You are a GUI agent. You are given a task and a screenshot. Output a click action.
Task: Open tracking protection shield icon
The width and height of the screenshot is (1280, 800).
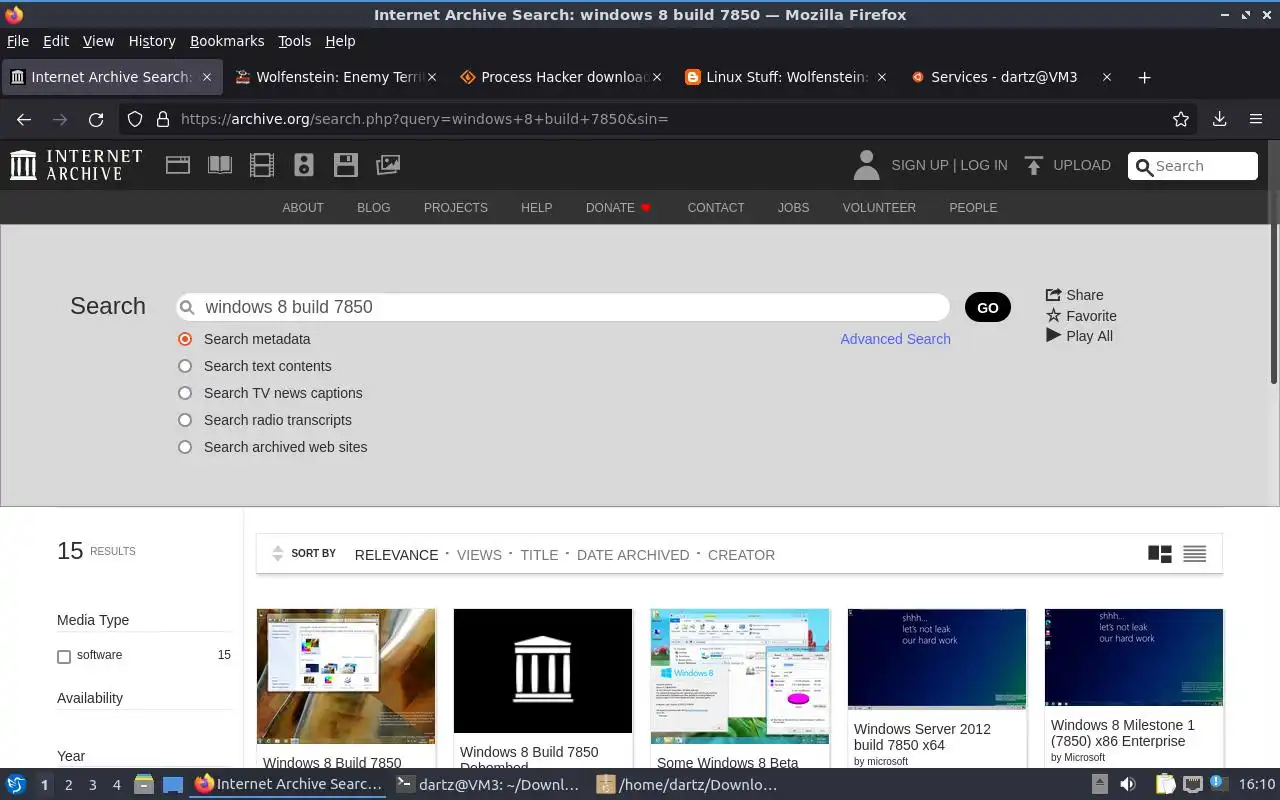coord(135,119)
